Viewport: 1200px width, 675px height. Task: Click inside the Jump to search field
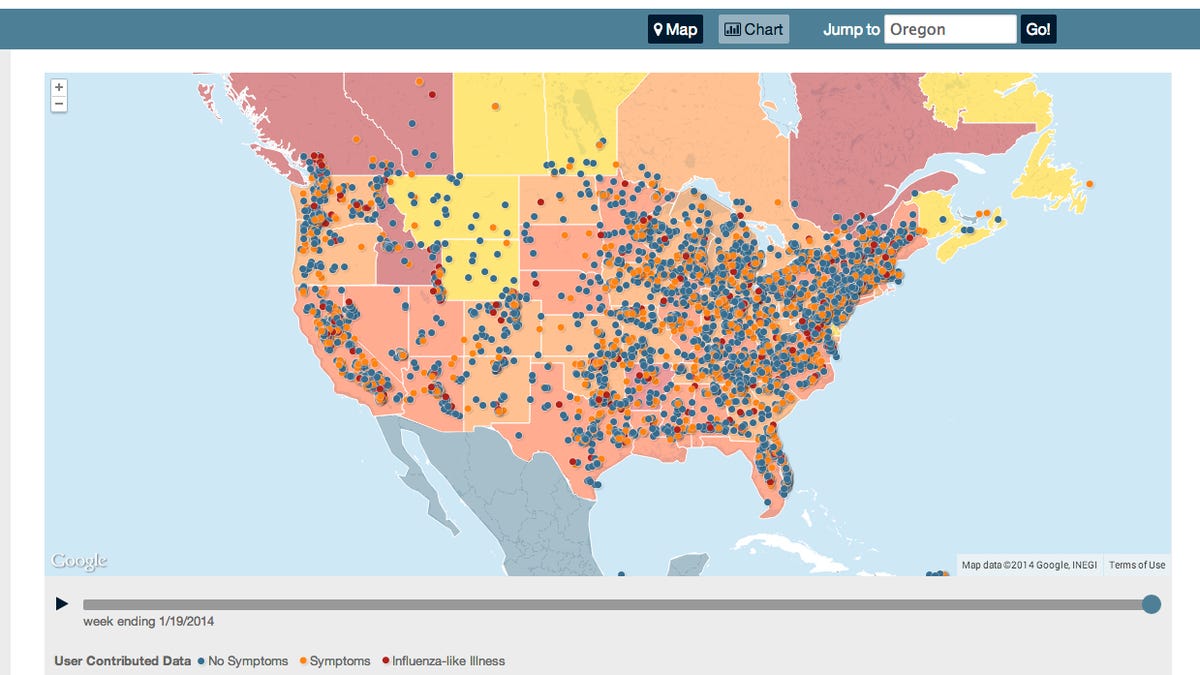point(950,29)
